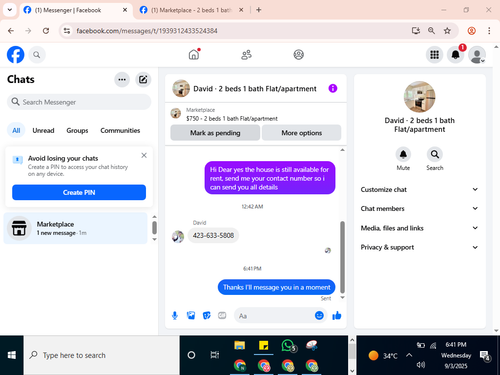Open Chrome profile icon
Screen dimensions: 500x375
(471, 31)
